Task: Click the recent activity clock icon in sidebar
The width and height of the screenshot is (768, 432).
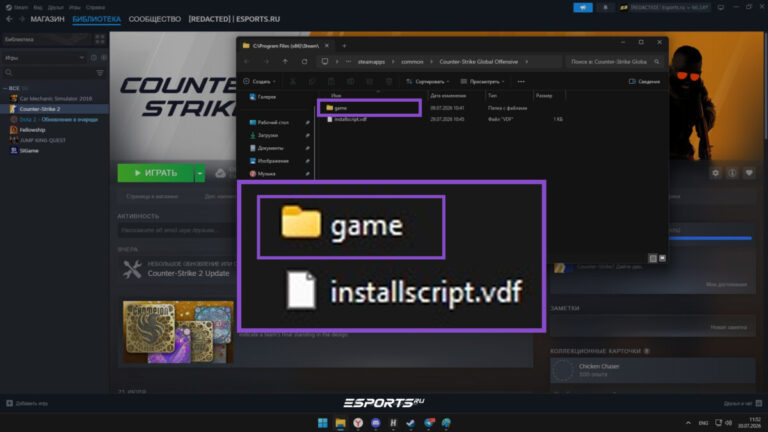Action: click(x=94, y=58)
